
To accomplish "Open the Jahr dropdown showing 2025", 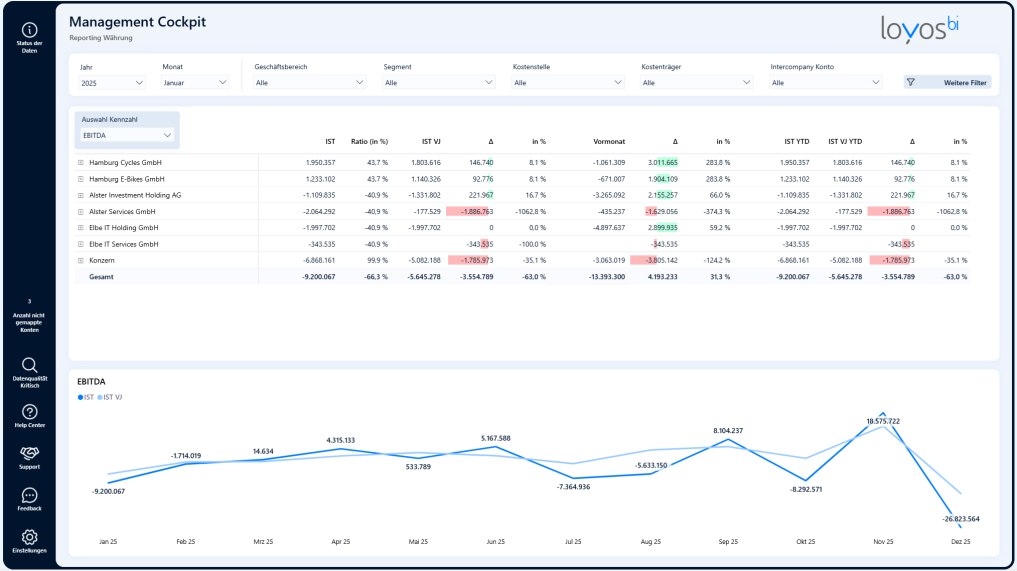I will tap(112, 82).
